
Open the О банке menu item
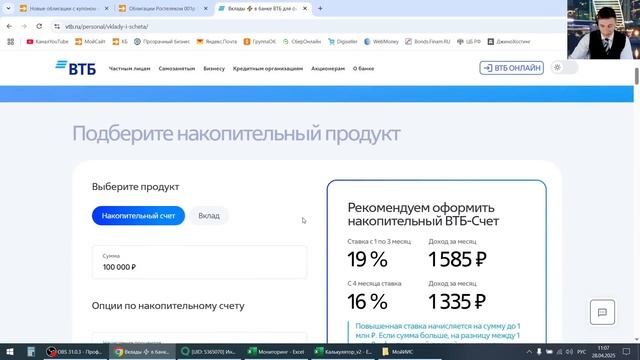coord(363,69)
